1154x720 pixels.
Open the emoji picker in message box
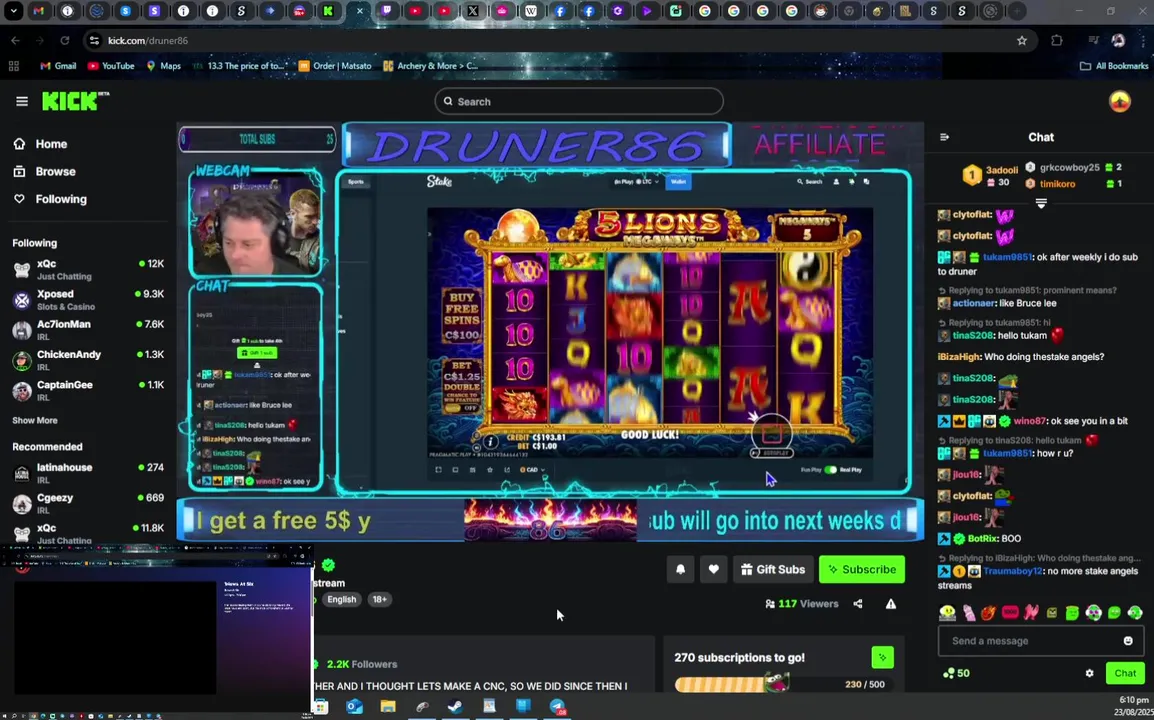pos(1128,640)
